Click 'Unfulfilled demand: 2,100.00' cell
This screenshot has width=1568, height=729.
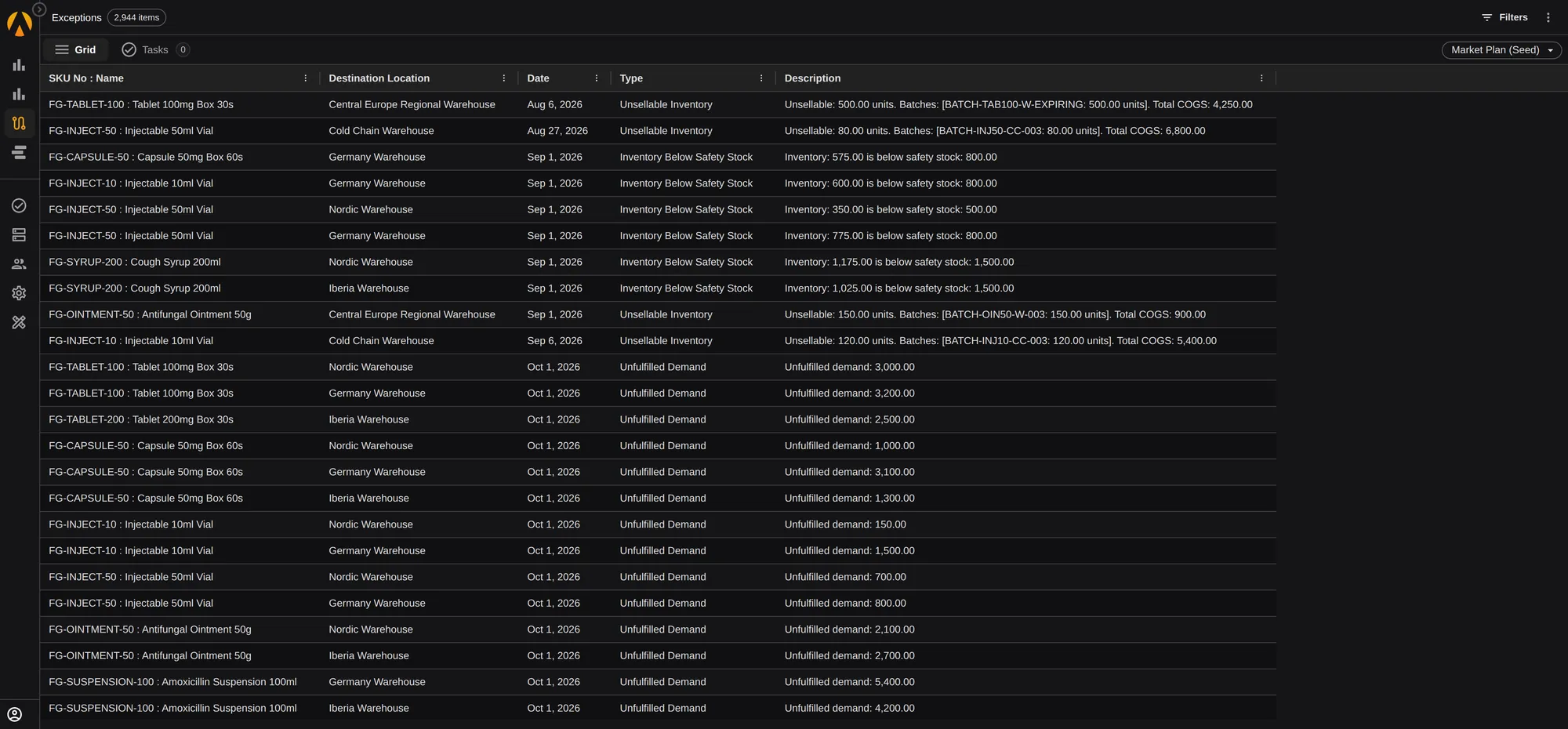[849, 629]
